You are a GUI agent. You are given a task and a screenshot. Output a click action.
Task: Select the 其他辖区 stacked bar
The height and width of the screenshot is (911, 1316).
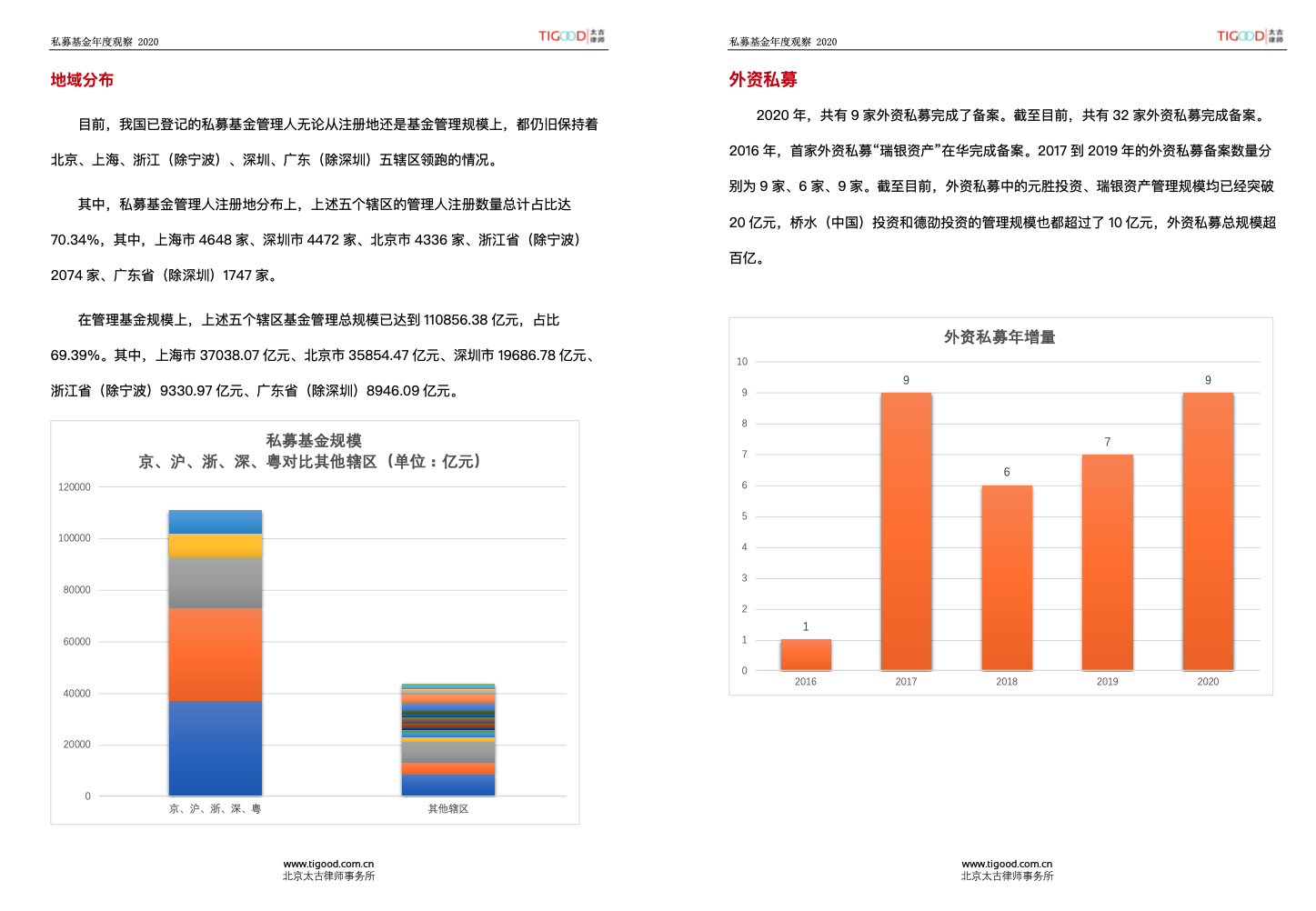coord(448,740)
